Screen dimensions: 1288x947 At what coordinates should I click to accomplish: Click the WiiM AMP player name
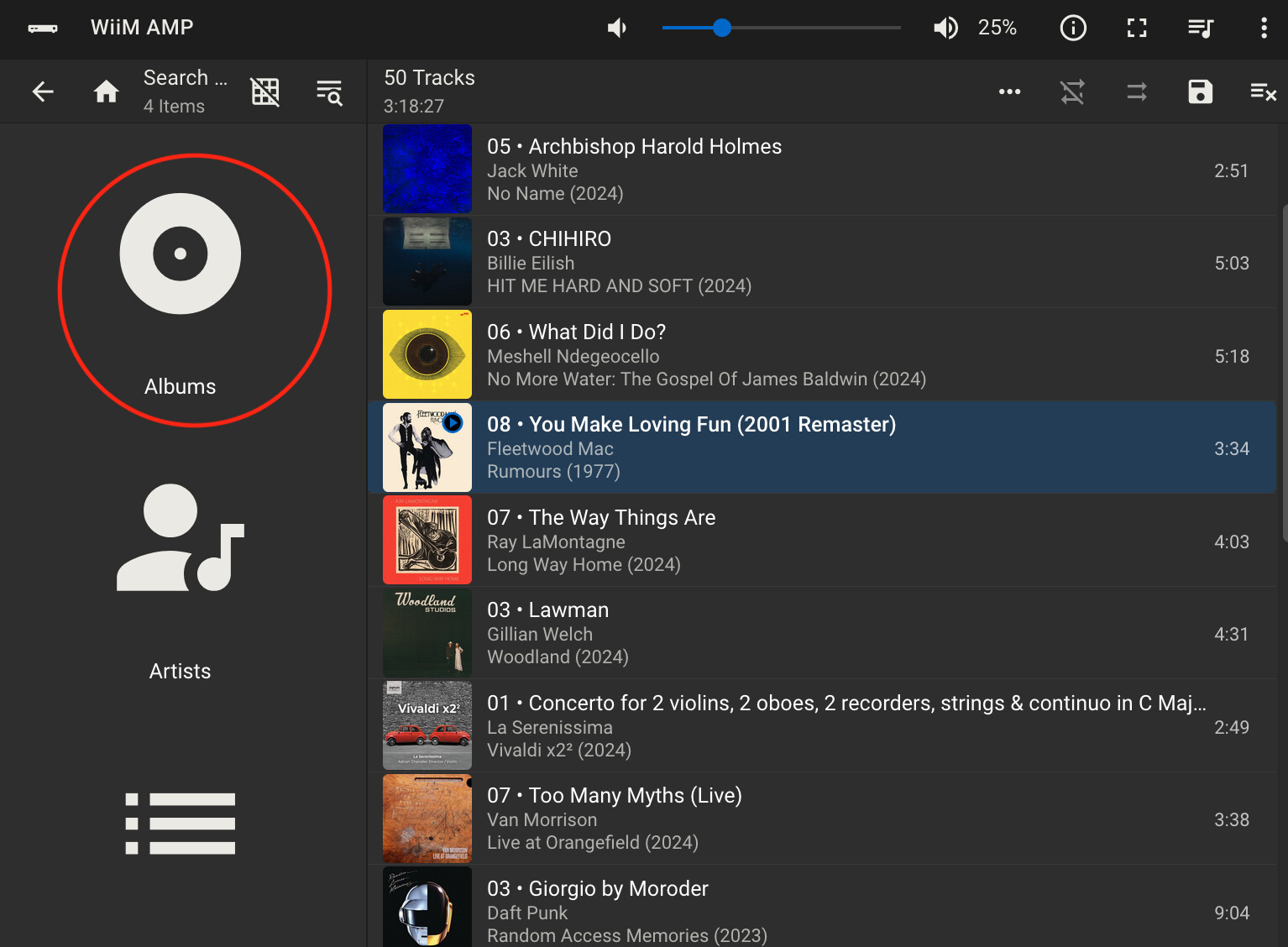(142, 27)
